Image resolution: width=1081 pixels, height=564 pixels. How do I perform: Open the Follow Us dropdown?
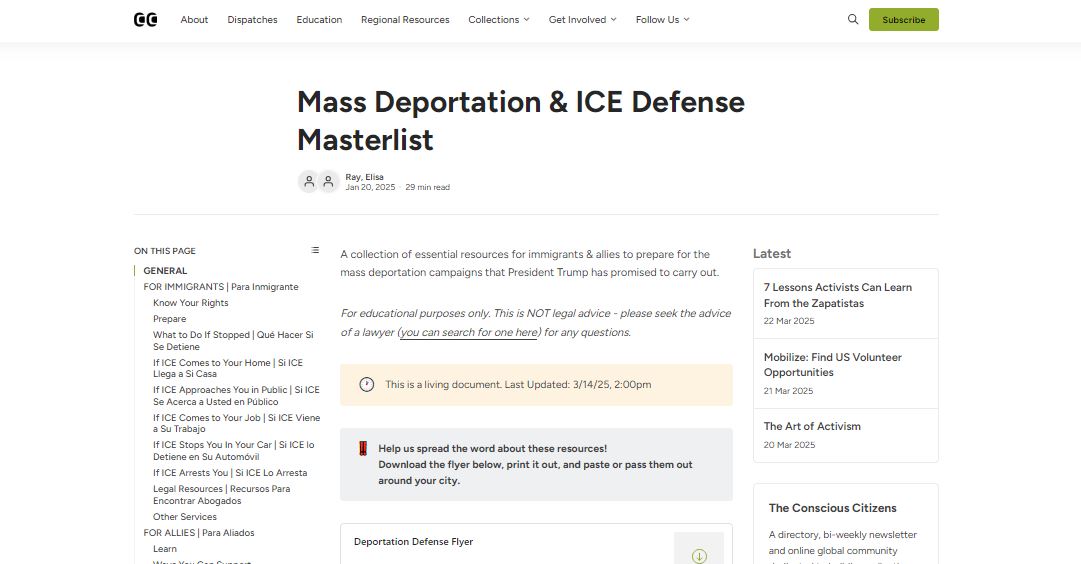(x=662, y=20)
